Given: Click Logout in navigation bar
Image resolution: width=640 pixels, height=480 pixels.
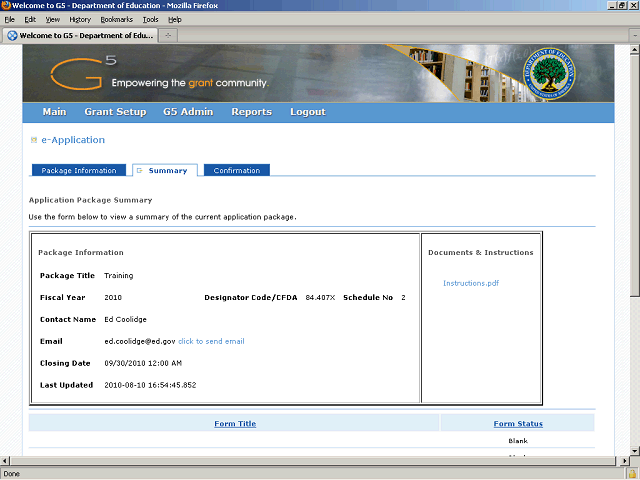Looking at the screenshot, I should tap(308, 112).
